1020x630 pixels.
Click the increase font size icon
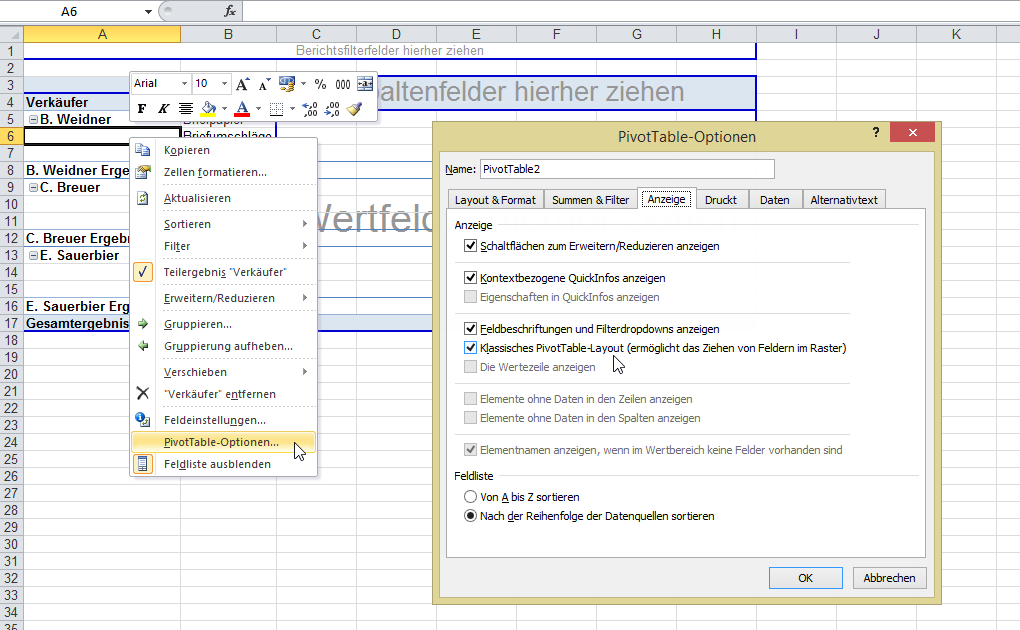pos(243,85)
